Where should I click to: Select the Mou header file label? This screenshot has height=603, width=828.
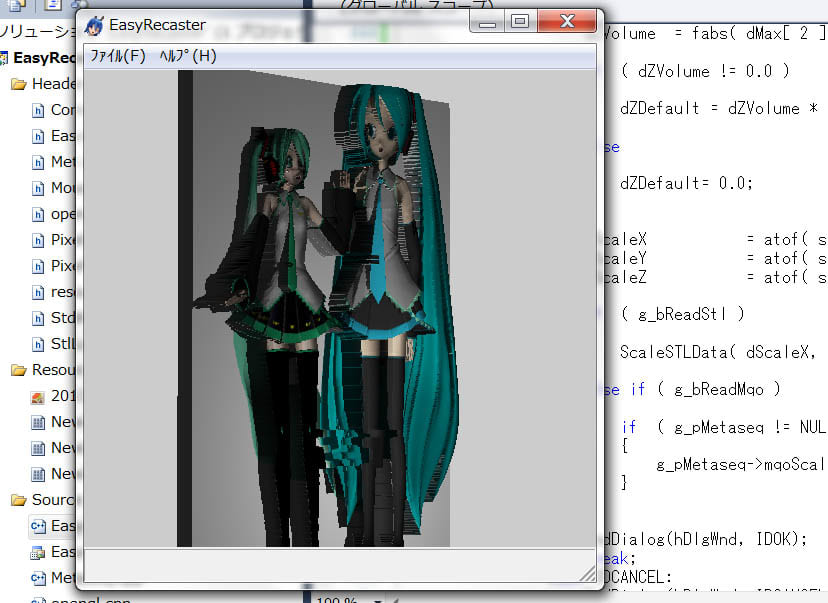point(63,188)
